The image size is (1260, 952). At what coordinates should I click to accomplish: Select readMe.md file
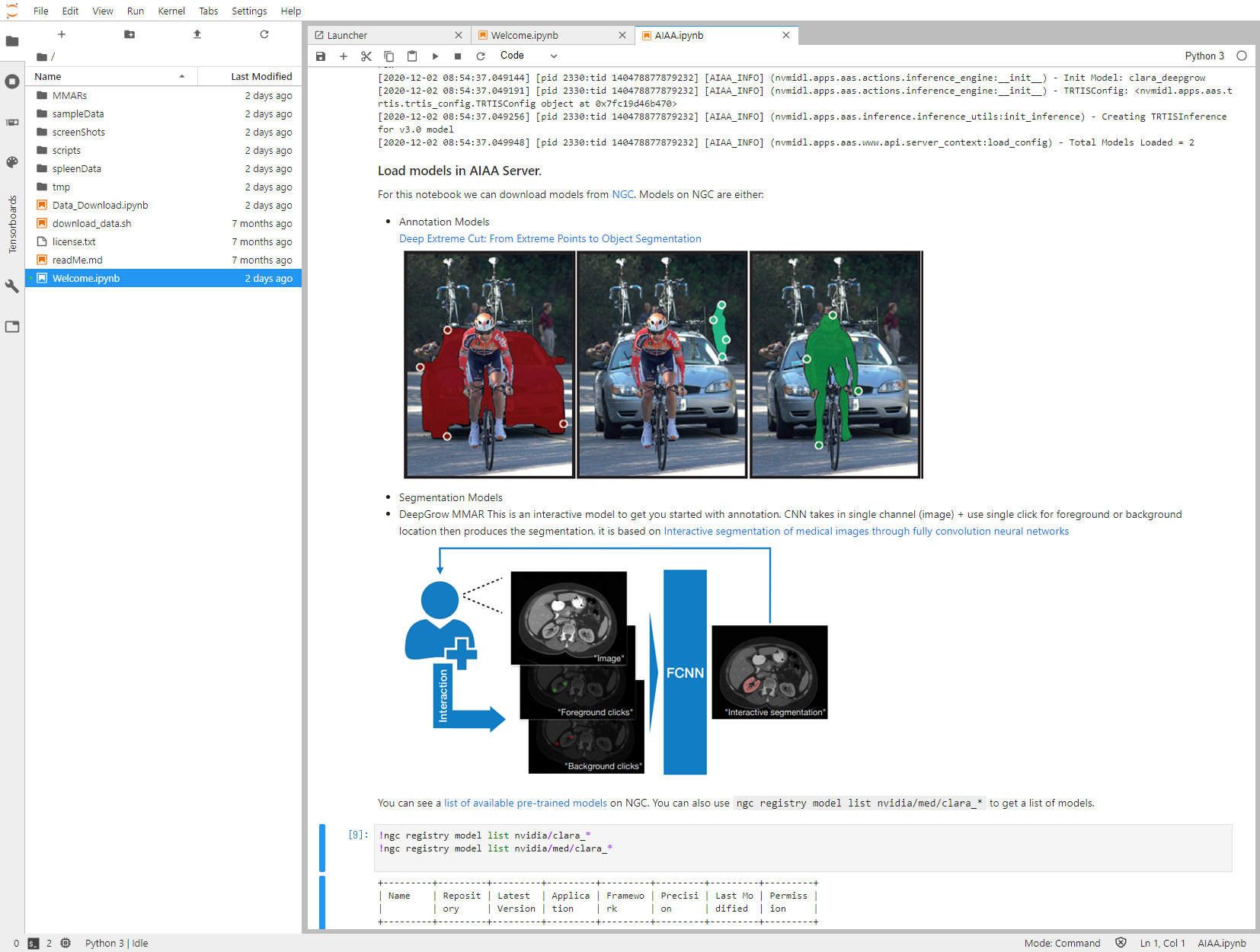pos(164,260)
